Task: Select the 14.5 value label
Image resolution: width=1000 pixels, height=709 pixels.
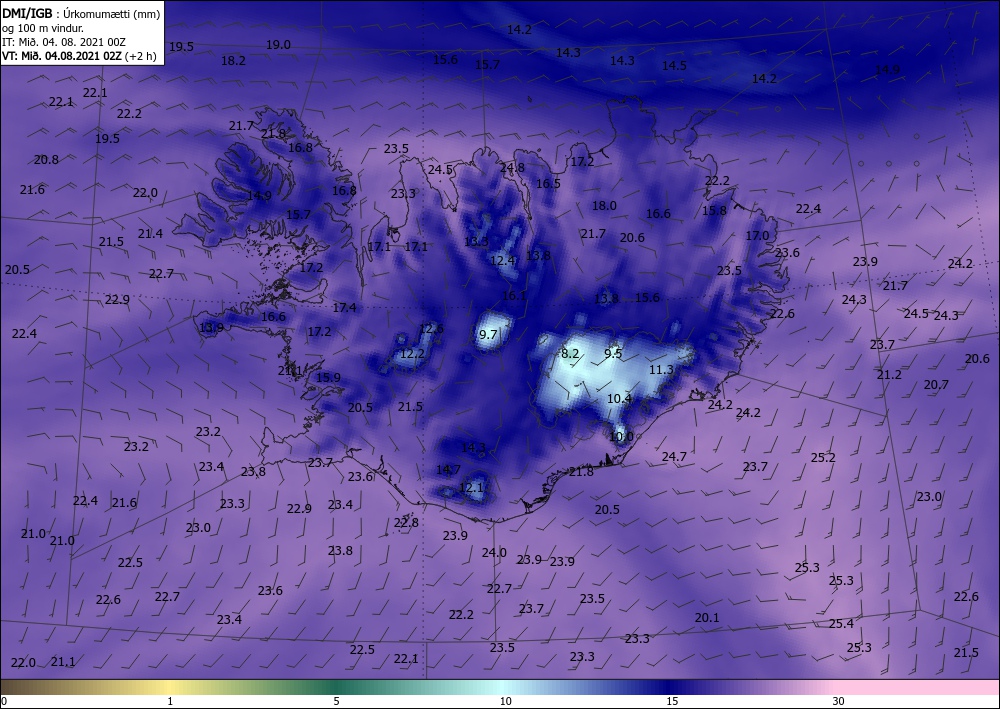Action: pos(674,65)
